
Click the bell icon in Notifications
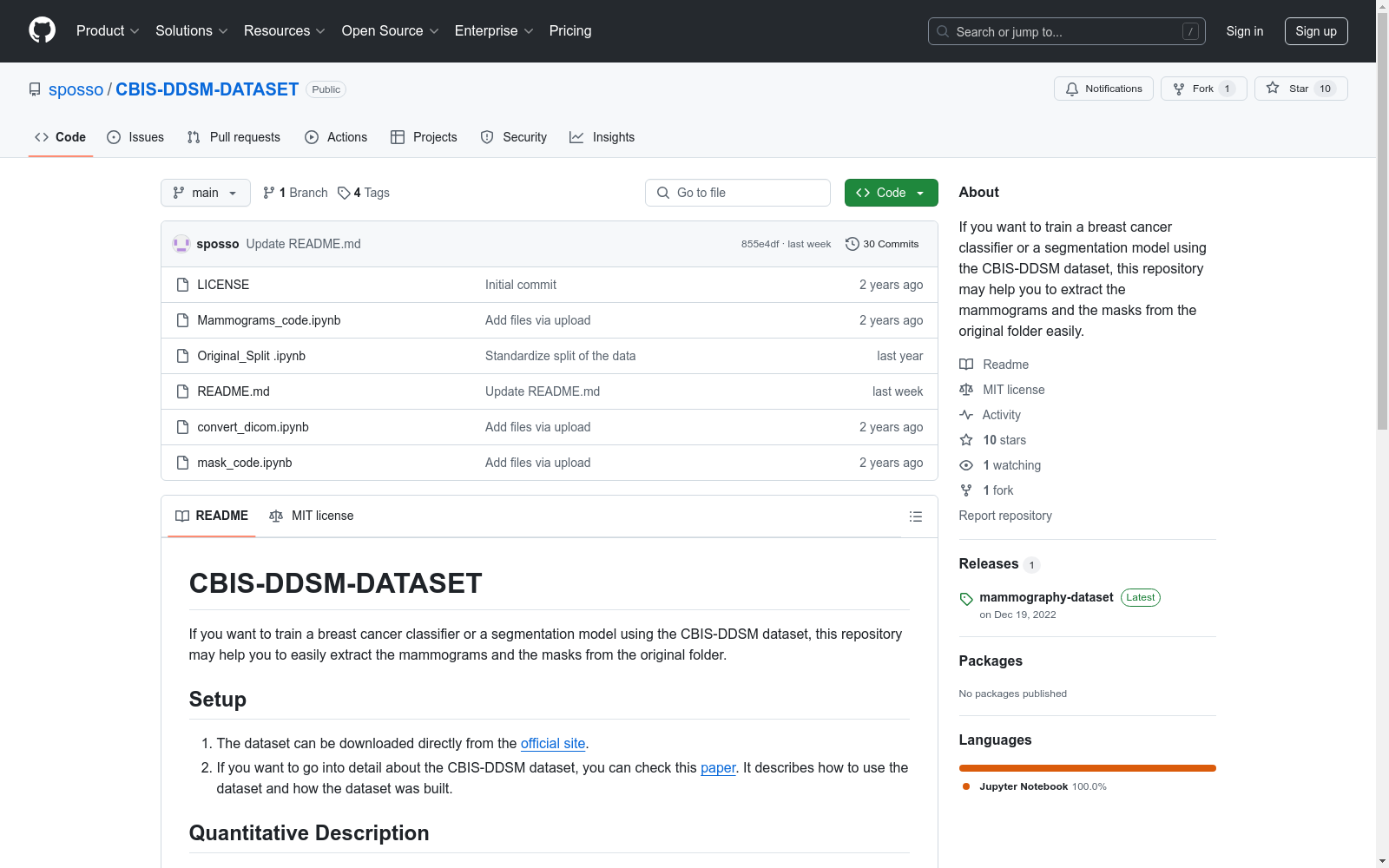[x=1072, y=89]
